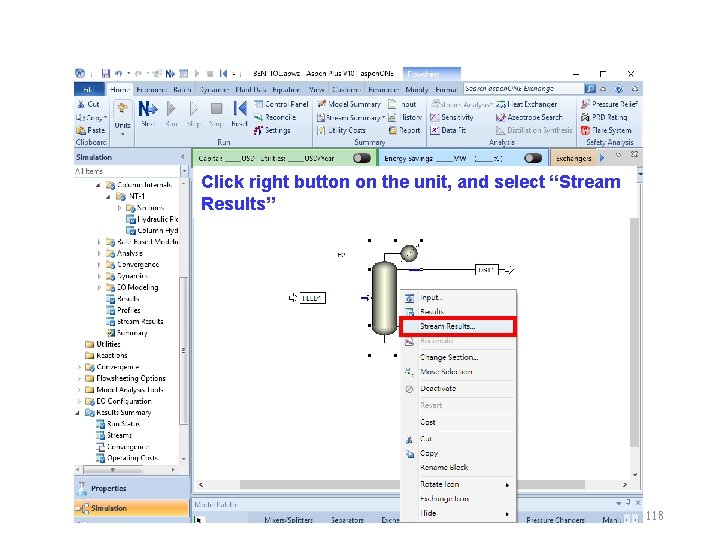Toggle the Energy Savings switch
The height and width of the screenshot is (540, 720).
(x=533, y=158)
